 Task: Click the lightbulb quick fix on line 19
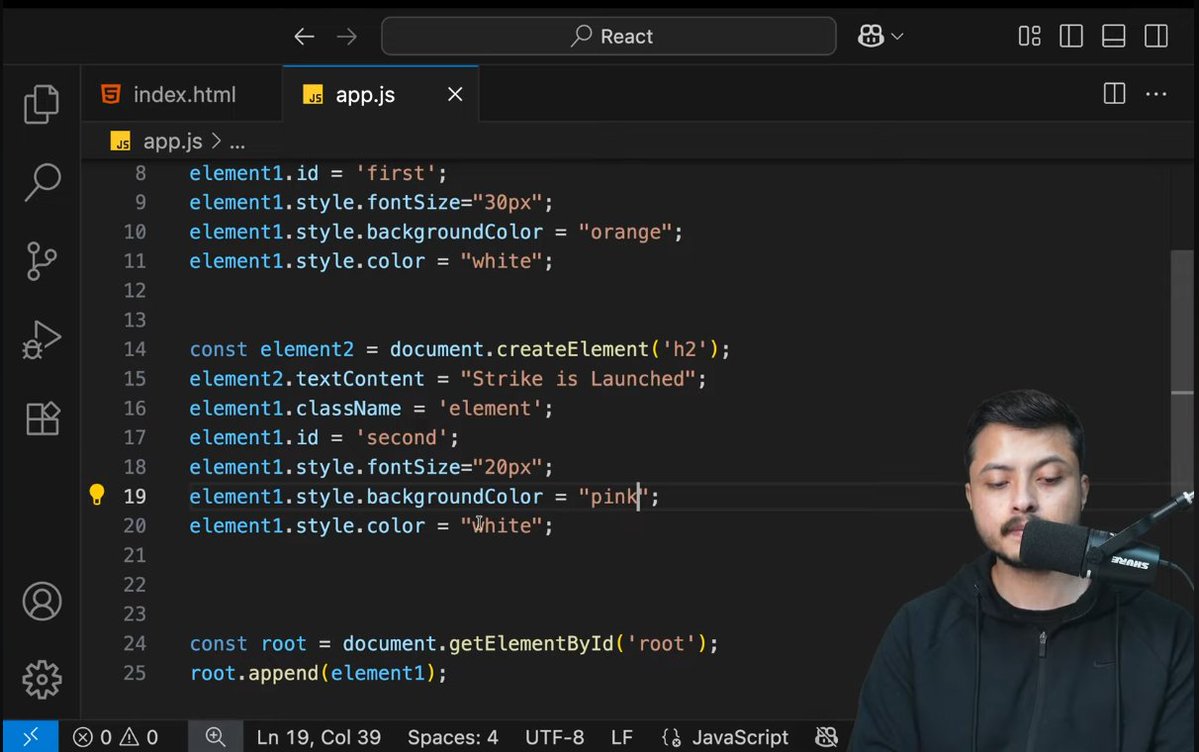(97, 493)
